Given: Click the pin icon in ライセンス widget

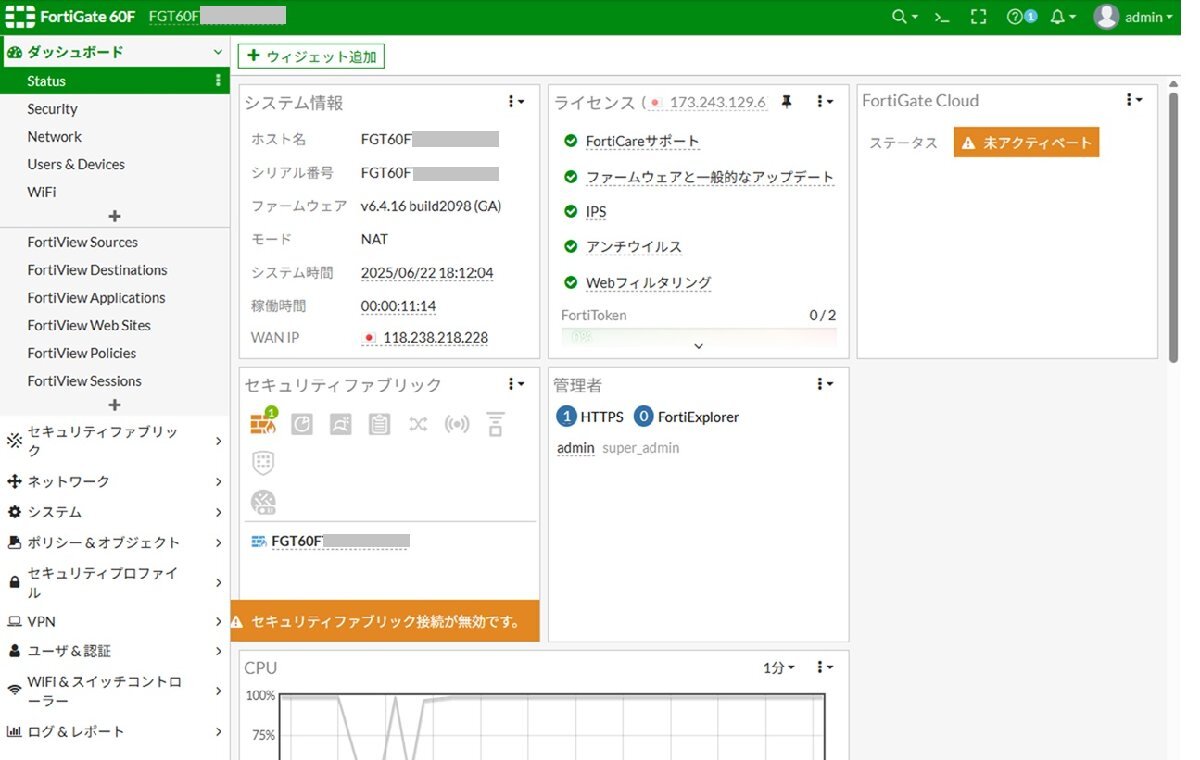Looking at the screenshot, I should click(x=786, y=101).
